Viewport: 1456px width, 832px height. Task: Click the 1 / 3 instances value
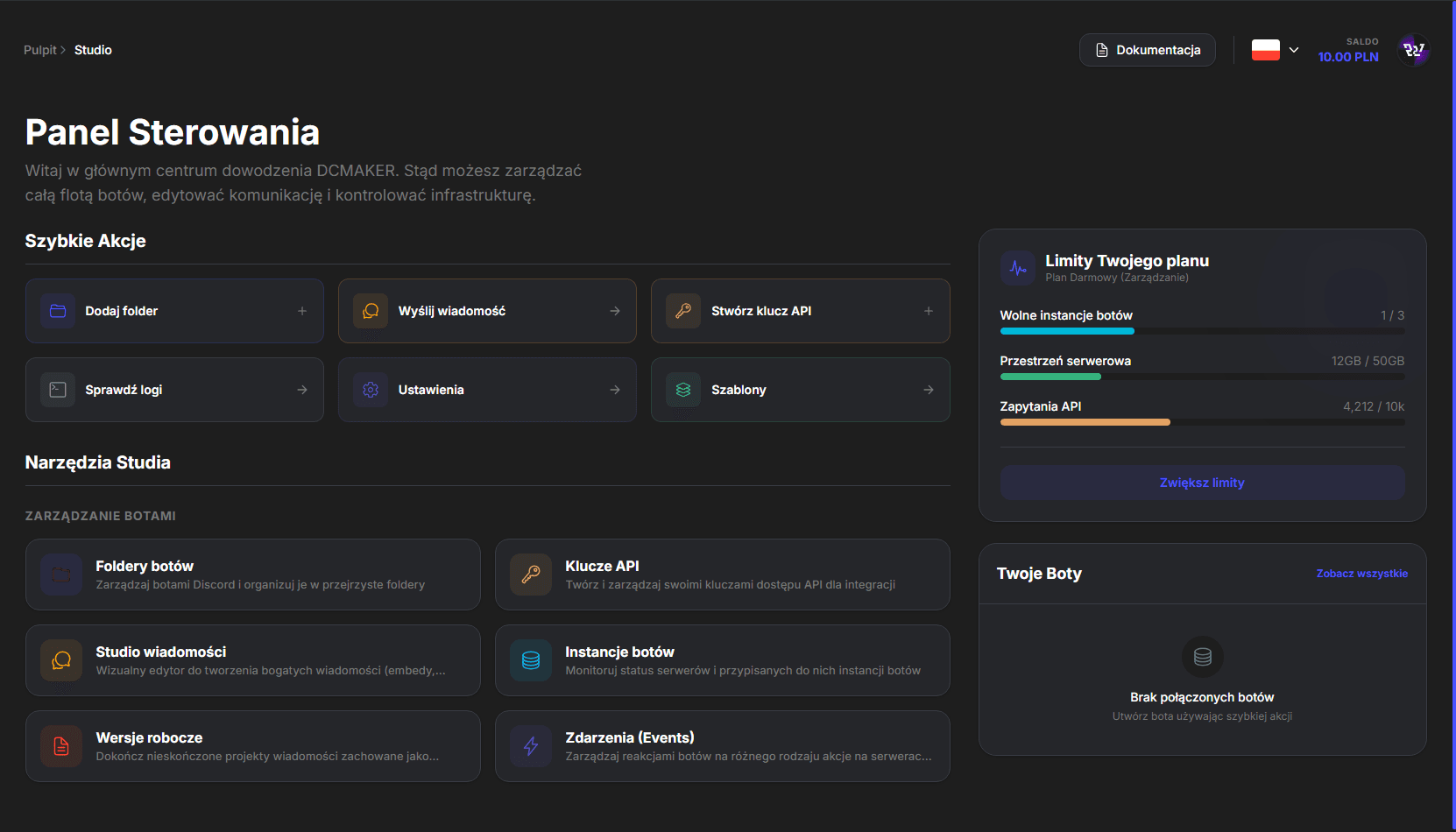1392,315
